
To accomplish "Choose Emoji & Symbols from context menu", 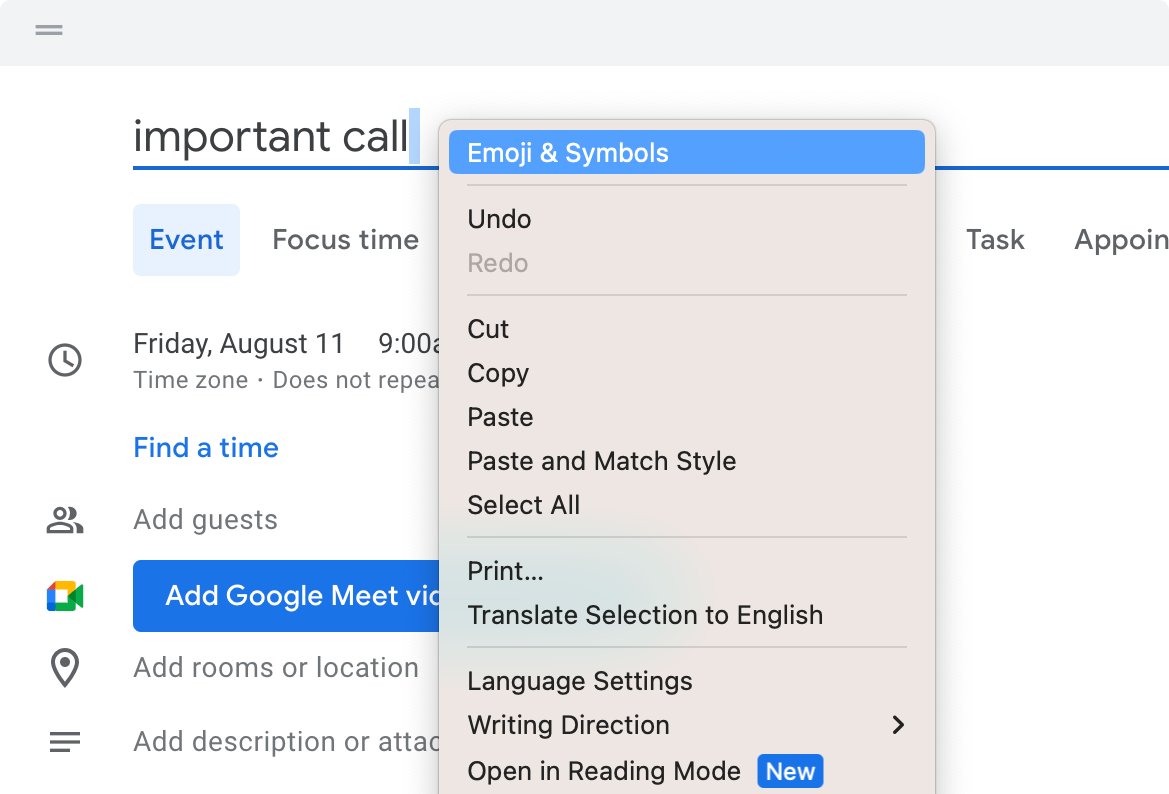I will 687,153.
